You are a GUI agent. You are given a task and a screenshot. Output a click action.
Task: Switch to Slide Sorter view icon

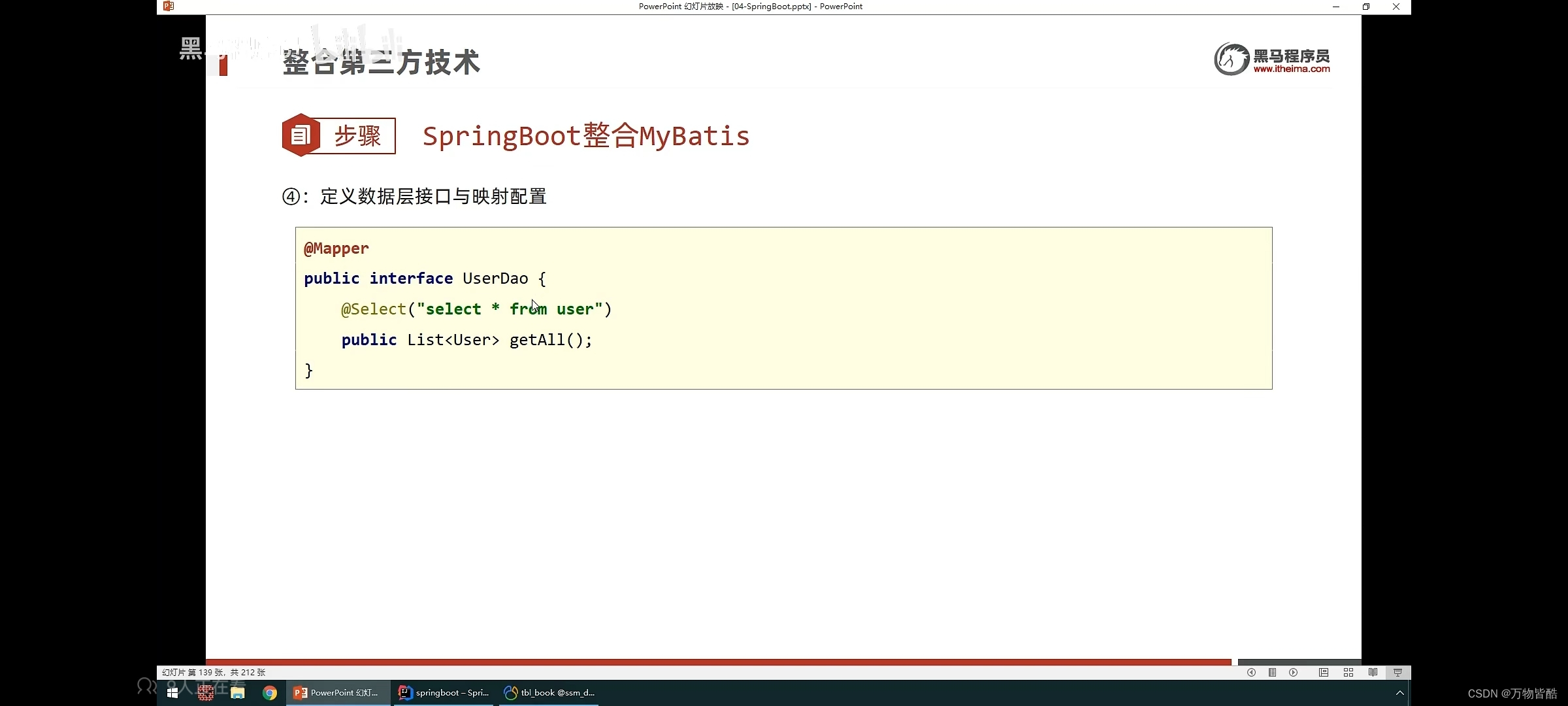click(1348, 672)
